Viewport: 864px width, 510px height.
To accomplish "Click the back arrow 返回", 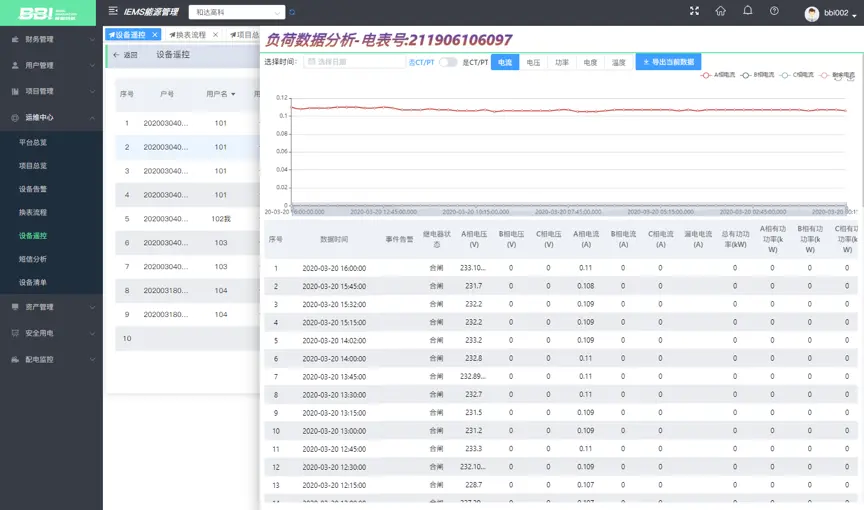I will coord(125,55).
